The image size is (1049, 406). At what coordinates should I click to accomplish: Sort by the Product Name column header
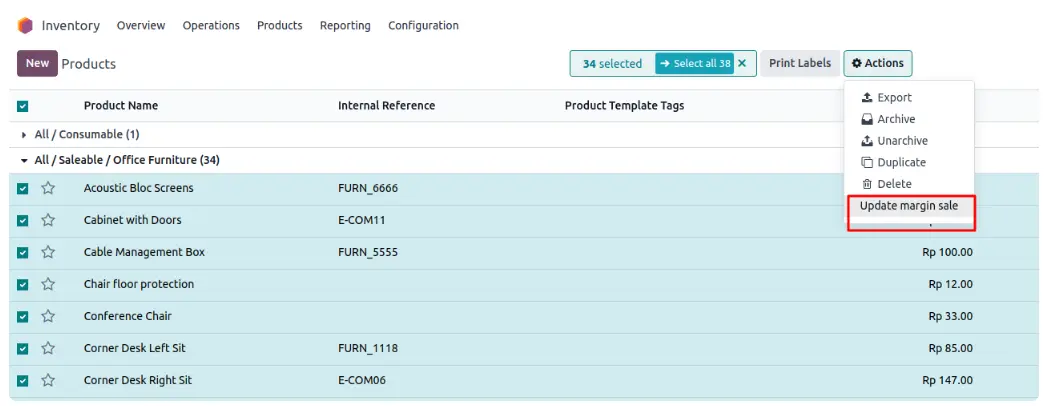point(121,106)
